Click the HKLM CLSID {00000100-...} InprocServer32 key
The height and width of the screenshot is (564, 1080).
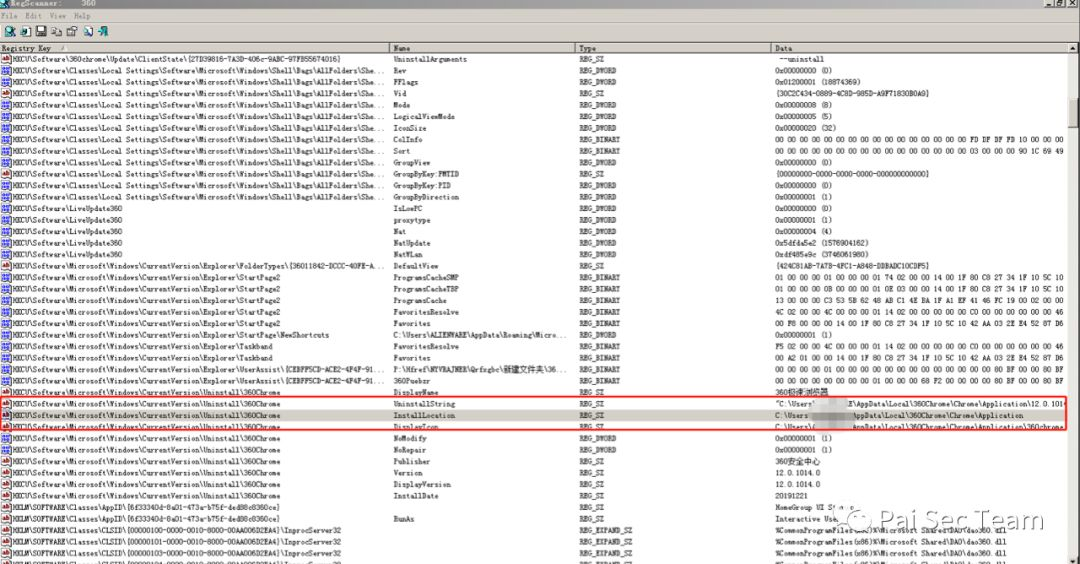(x=177, y=531)
